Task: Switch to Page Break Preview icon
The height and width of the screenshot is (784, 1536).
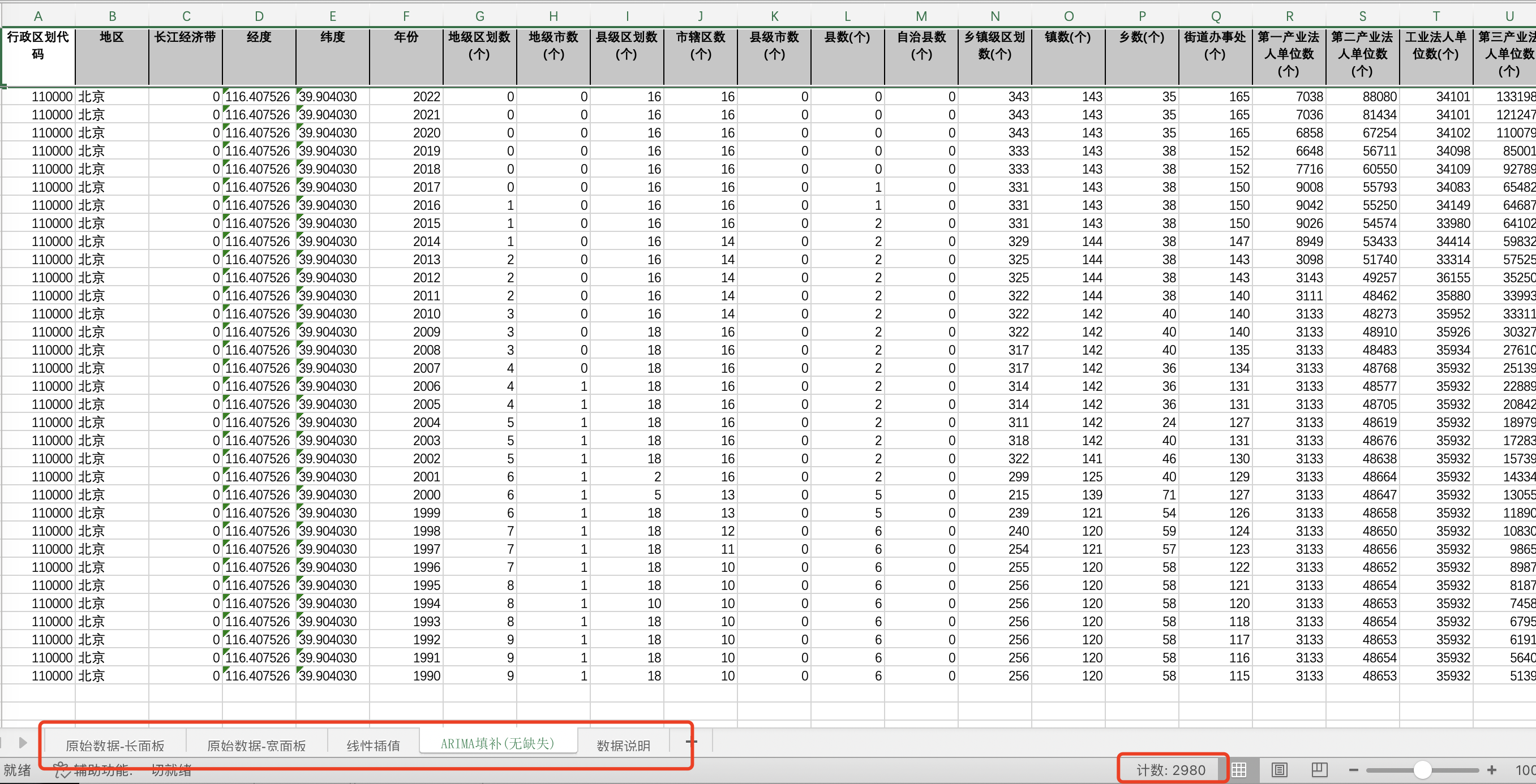Action: [x=1319, y=770]
